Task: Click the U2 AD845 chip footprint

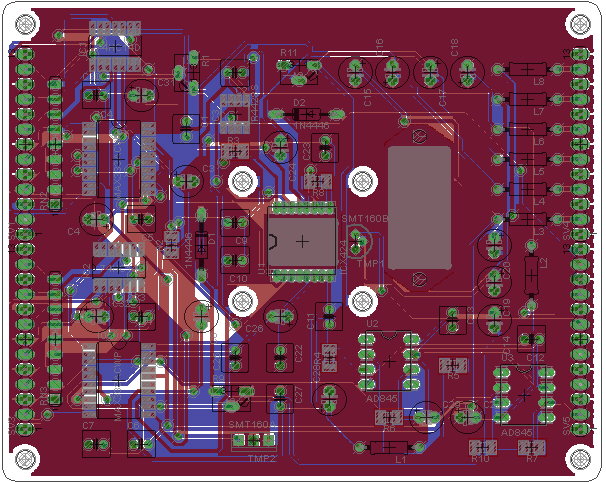Action: [x=389, y=362]
